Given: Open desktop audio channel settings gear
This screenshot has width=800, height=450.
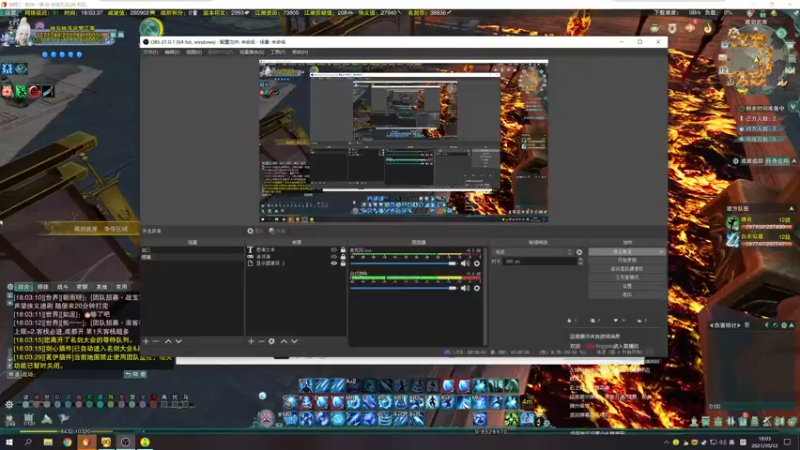Looking at the screenshot, I should tap(477, 288).
